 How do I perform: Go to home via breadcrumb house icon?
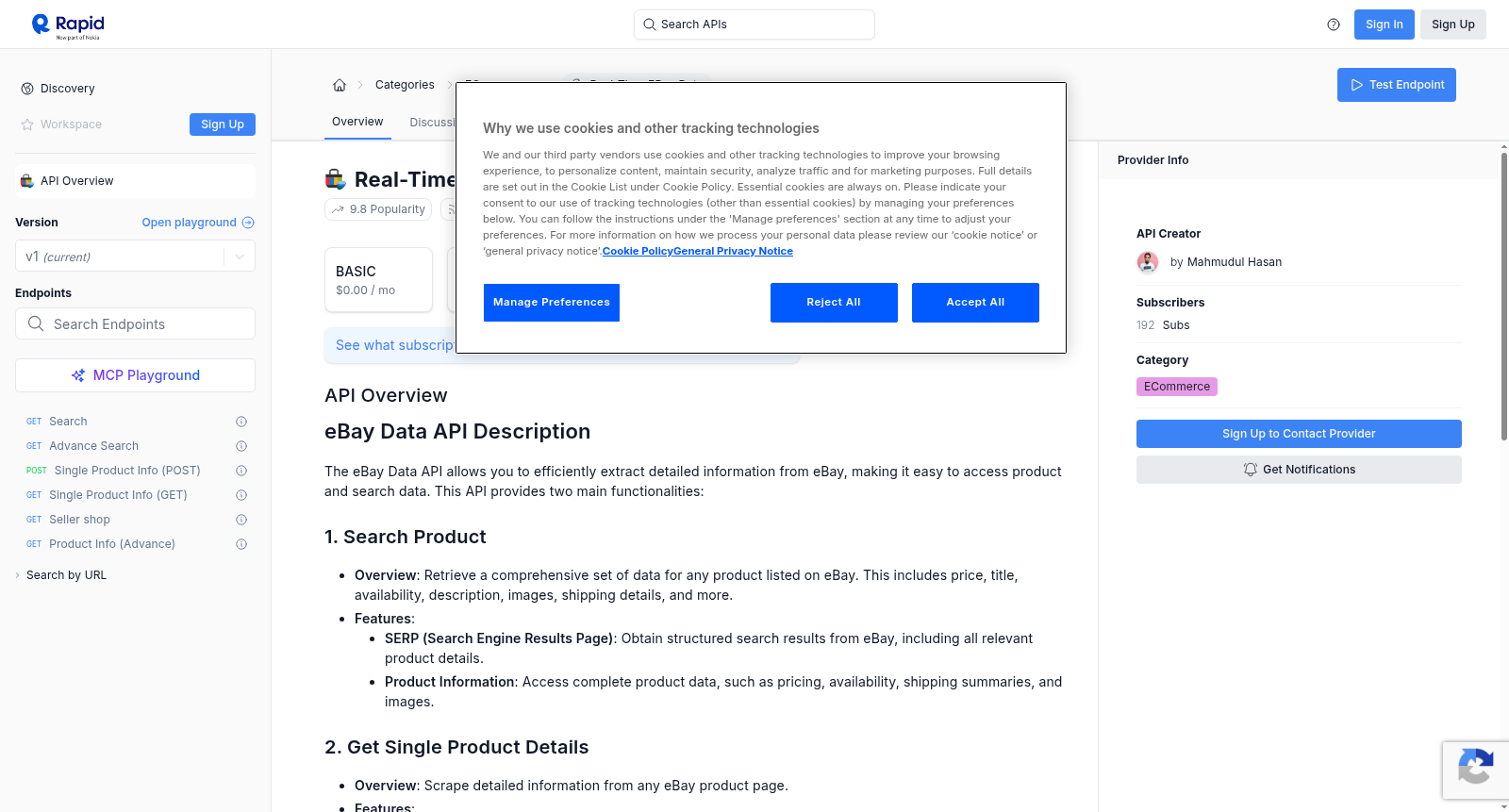click(x=340, y=85)
